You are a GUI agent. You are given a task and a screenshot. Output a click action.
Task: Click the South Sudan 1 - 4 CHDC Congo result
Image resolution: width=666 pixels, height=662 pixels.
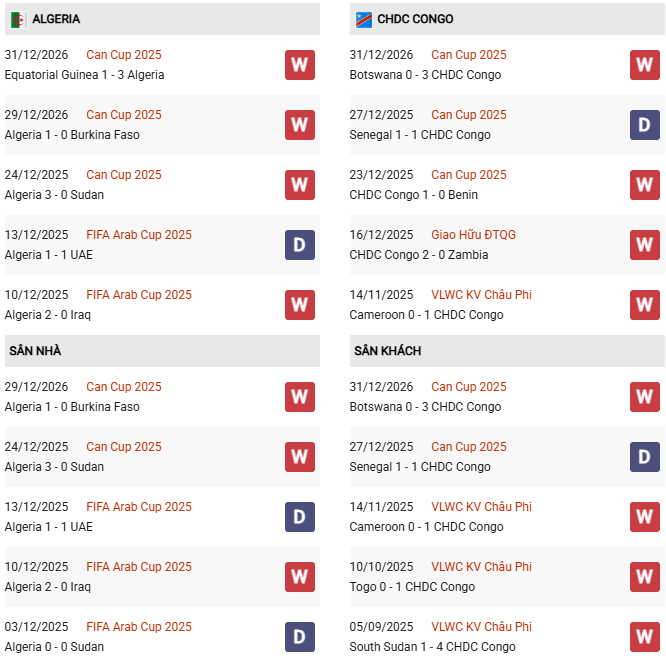pyautogui.click(x=432, y=647)
